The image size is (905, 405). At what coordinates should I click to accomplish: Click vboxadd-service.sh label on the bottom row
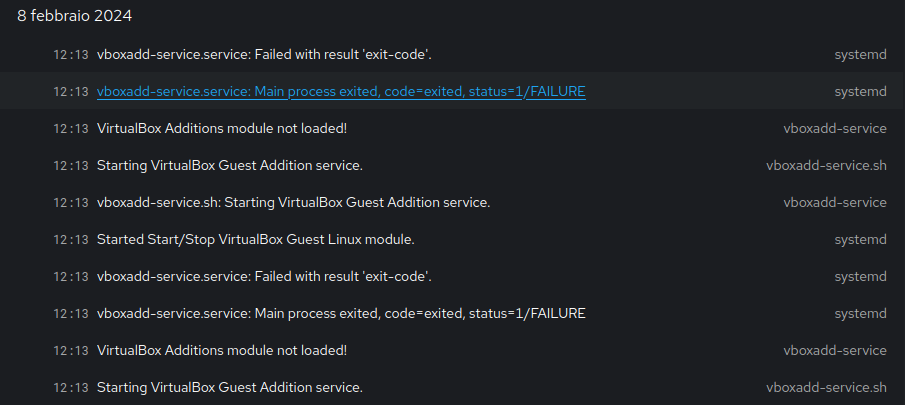(826, 387)
